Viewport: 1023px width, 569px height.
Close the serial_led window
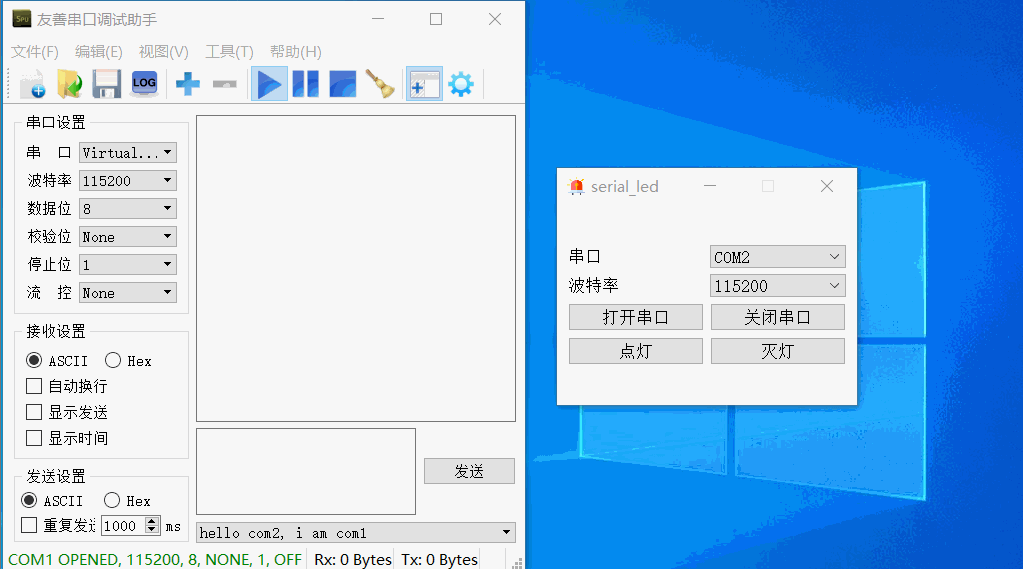pos(827,187)
